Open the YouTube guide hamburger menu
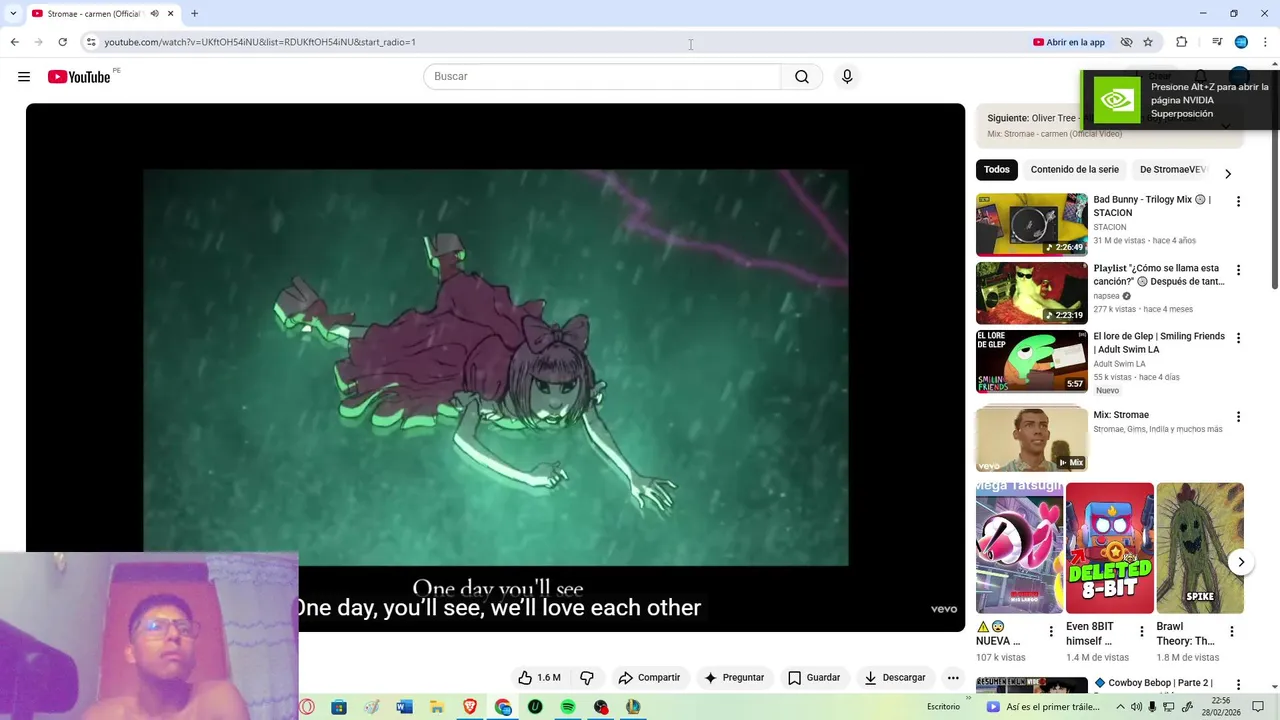 click(x=24, y=77)
